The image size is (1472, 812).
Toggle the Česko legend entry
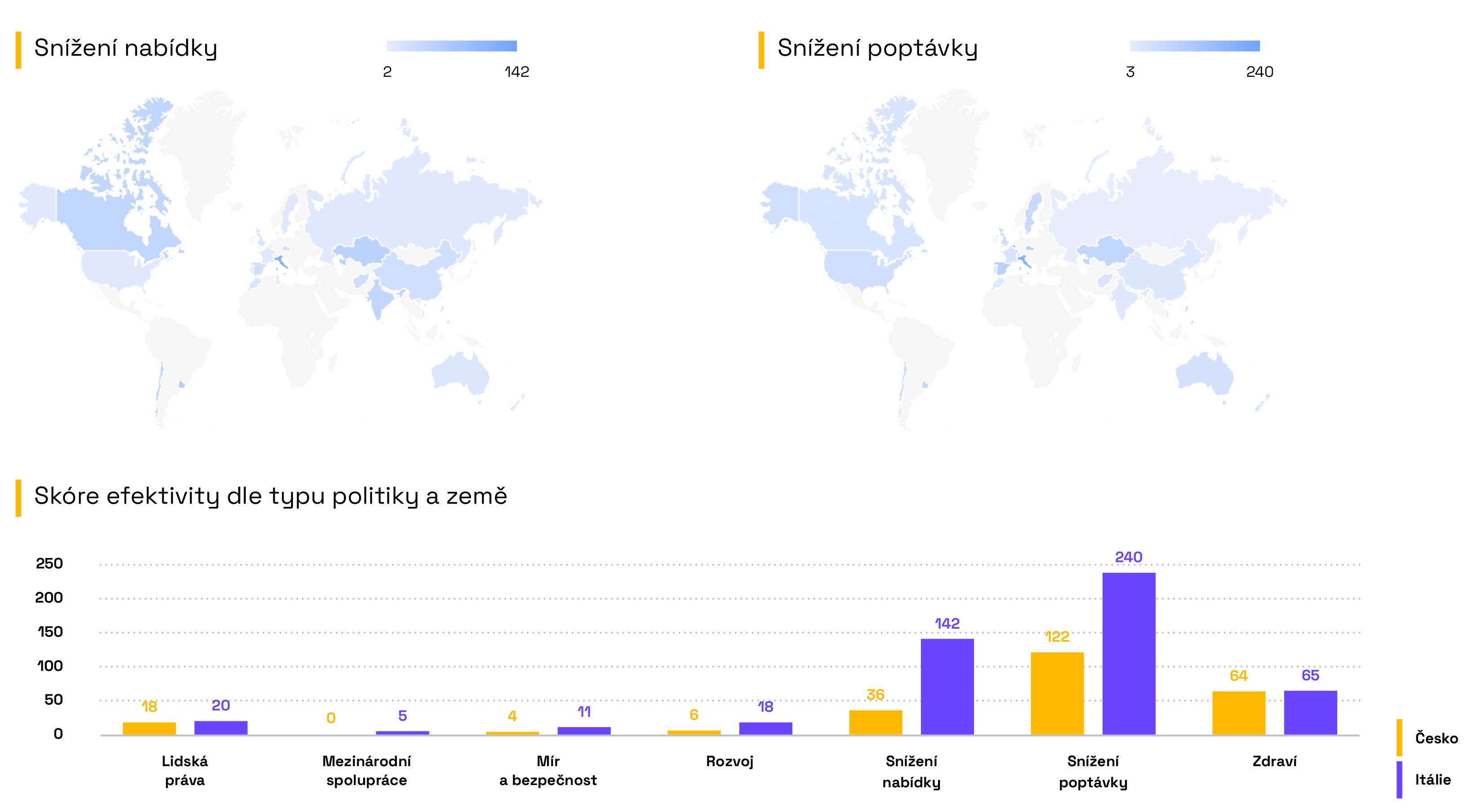pos(1427,737)
